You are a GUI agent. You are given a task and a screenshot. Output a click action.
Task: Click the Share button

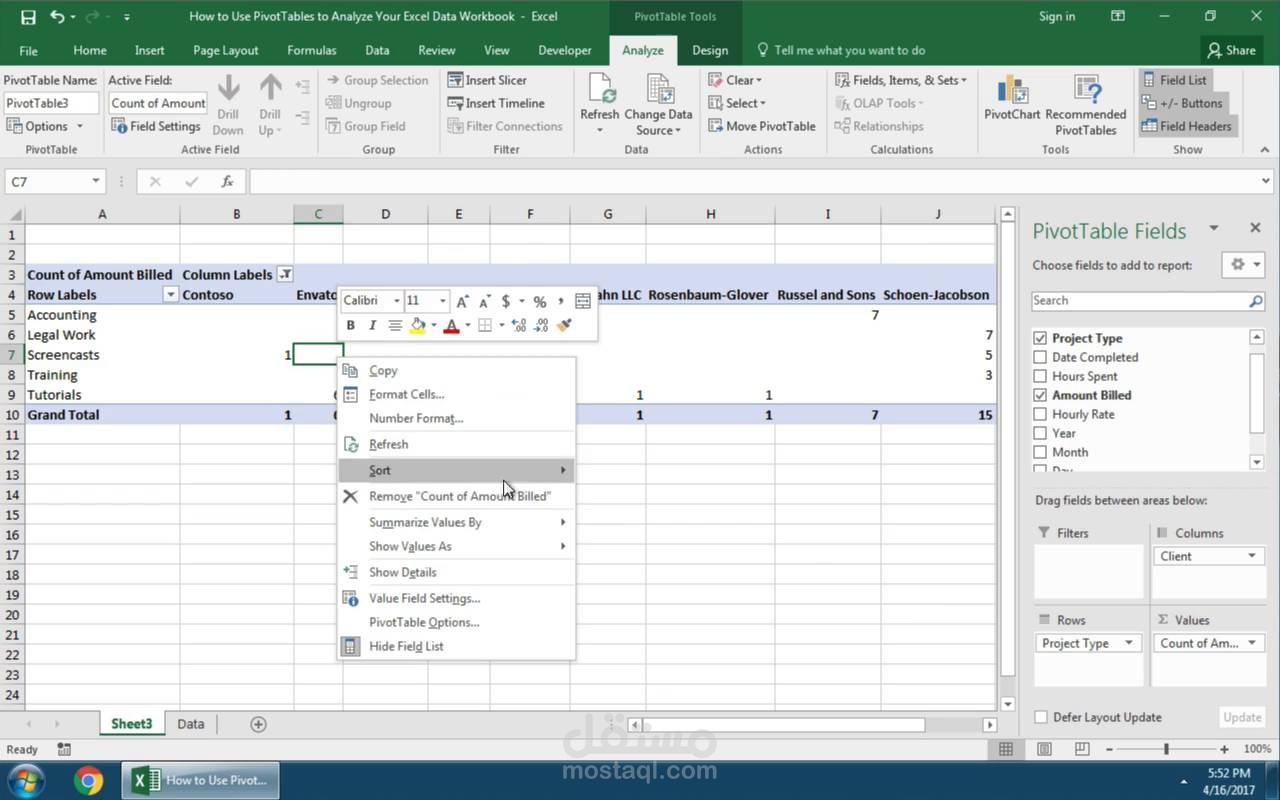pos(1231,50)
